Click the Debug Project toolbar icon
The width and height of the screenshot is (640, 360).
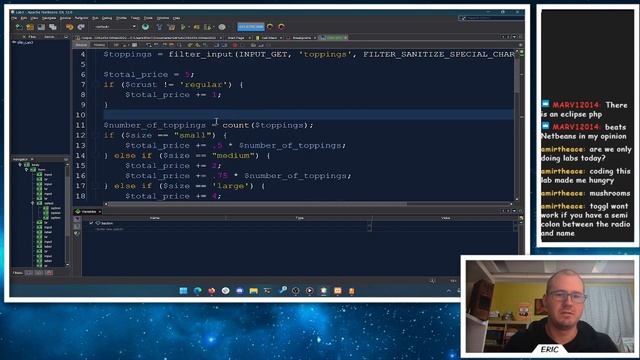point(196,27)
